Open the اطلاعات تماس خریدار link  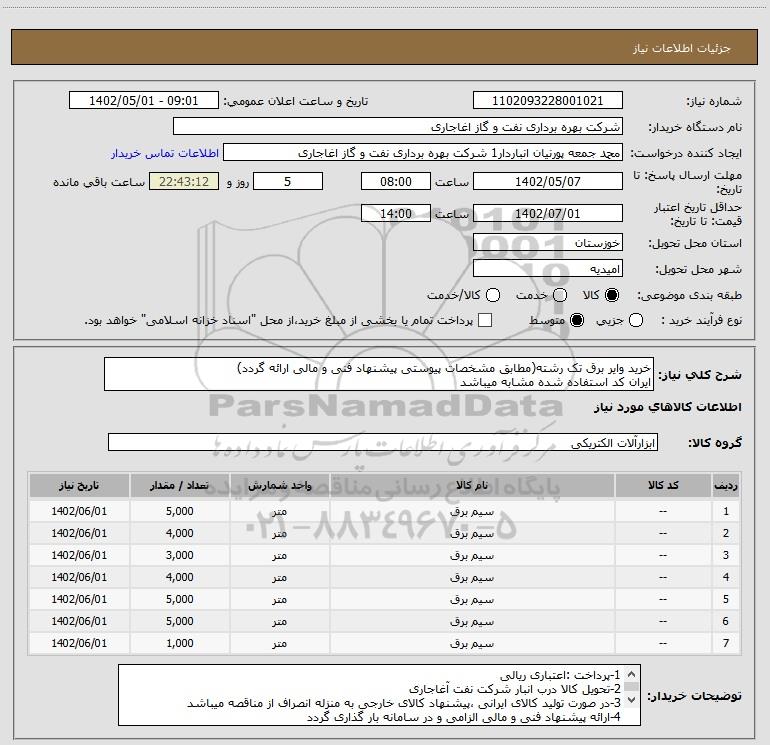(x=165, y=153)
